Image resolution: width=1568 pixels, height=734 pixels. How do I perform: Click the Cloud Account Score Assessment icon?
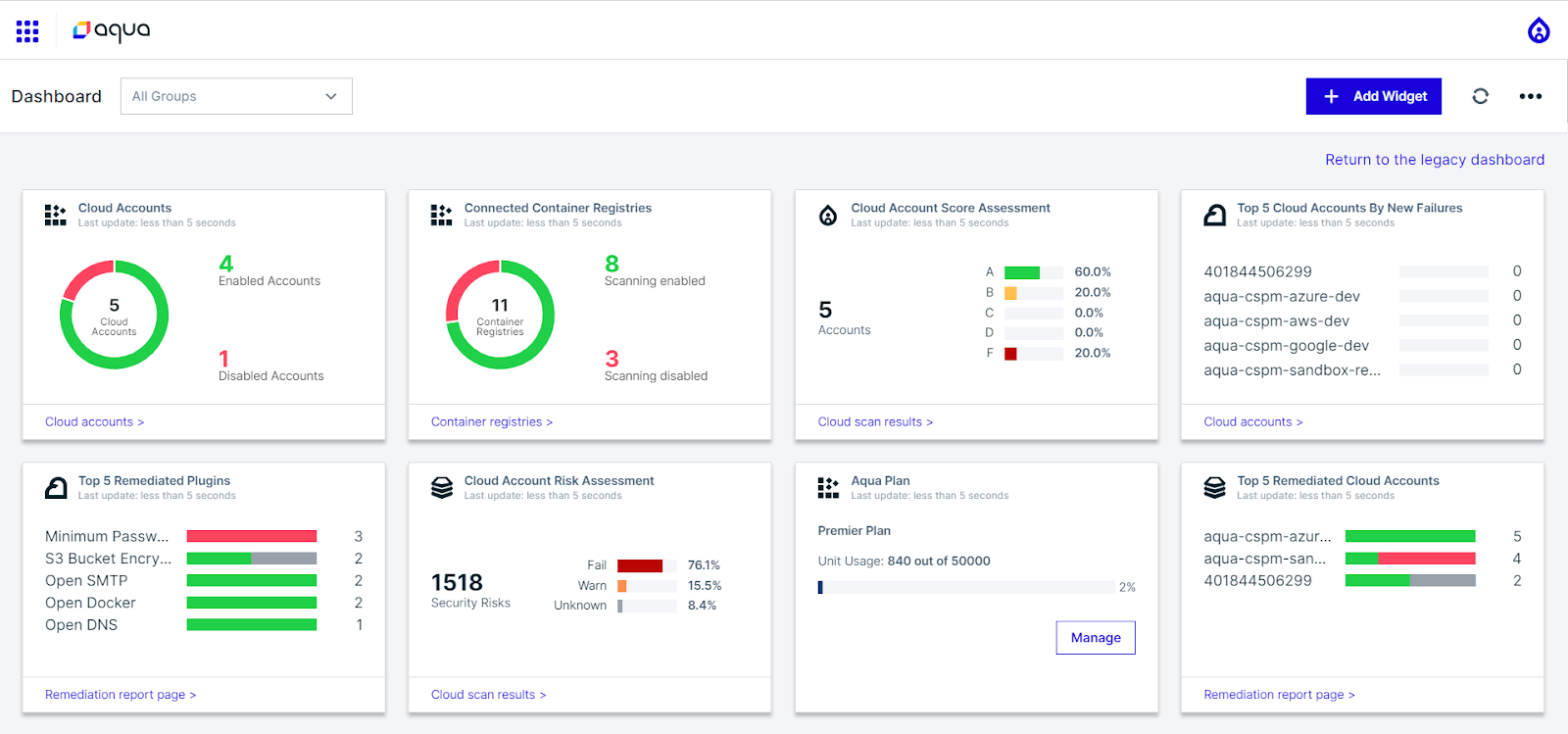point(828,215)
